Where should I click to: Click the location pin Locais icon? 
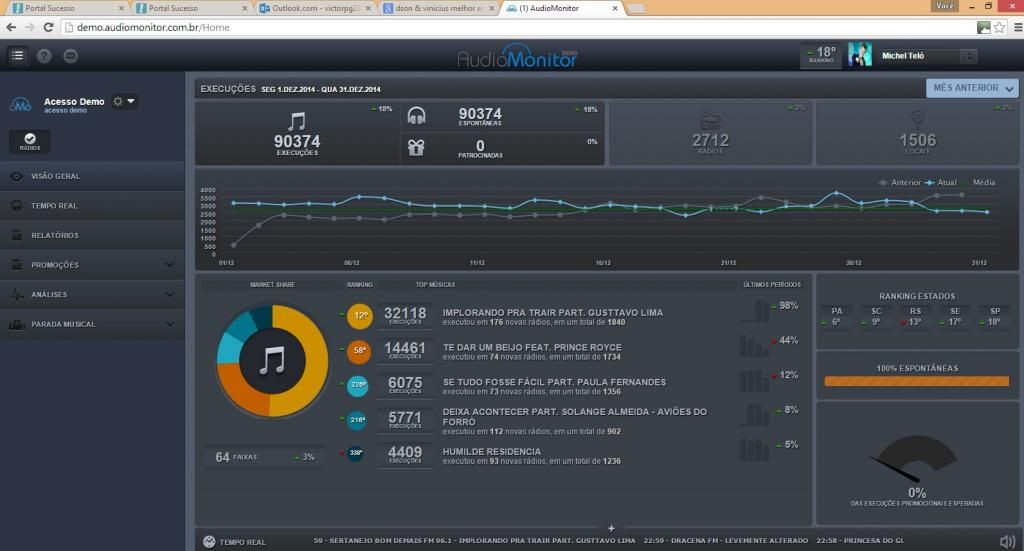[x=917, y=119]
